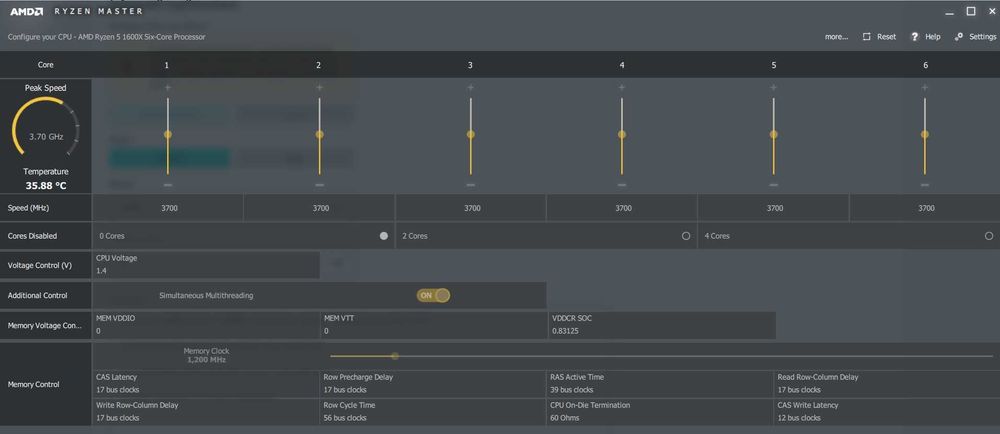Click the minus icon below Core 2 slider
The height and width of the screenshot is (434, 1000).
[320, 185]
